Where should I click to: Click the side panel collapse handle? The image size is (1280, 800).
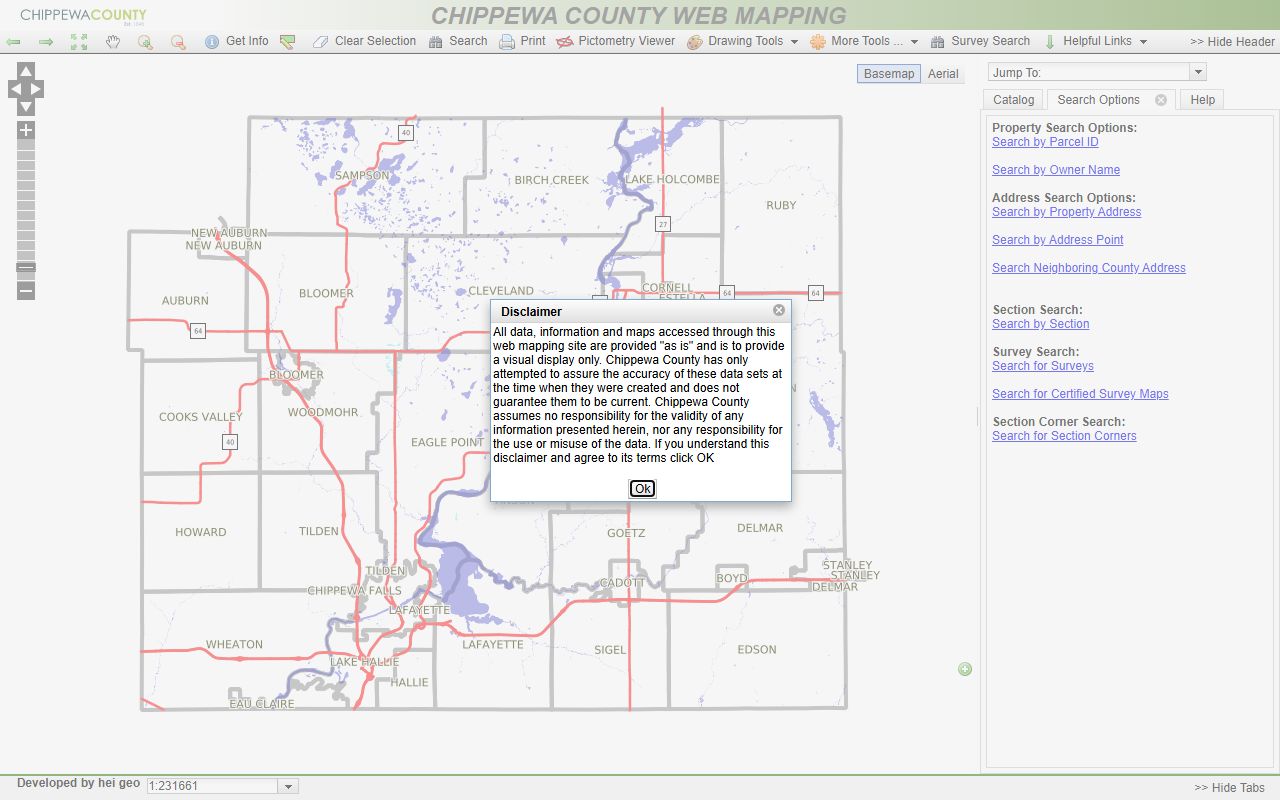[977, 417]
